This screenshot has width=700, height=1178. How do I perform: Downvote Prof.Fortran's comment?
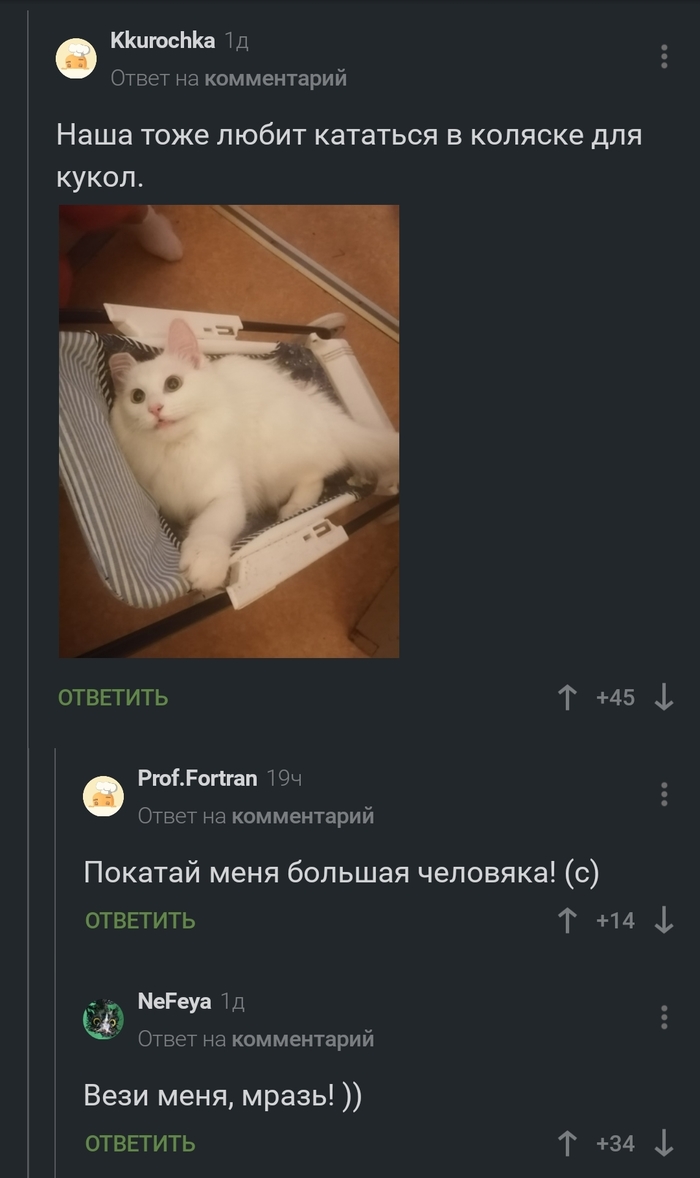pos(664,920)
